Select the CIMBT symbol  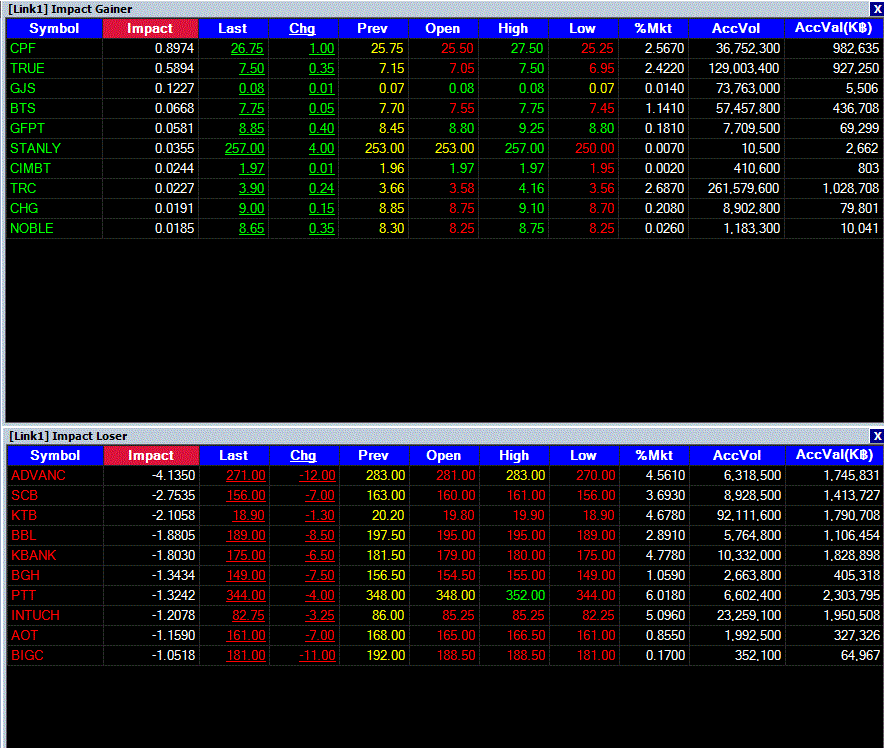30,169
